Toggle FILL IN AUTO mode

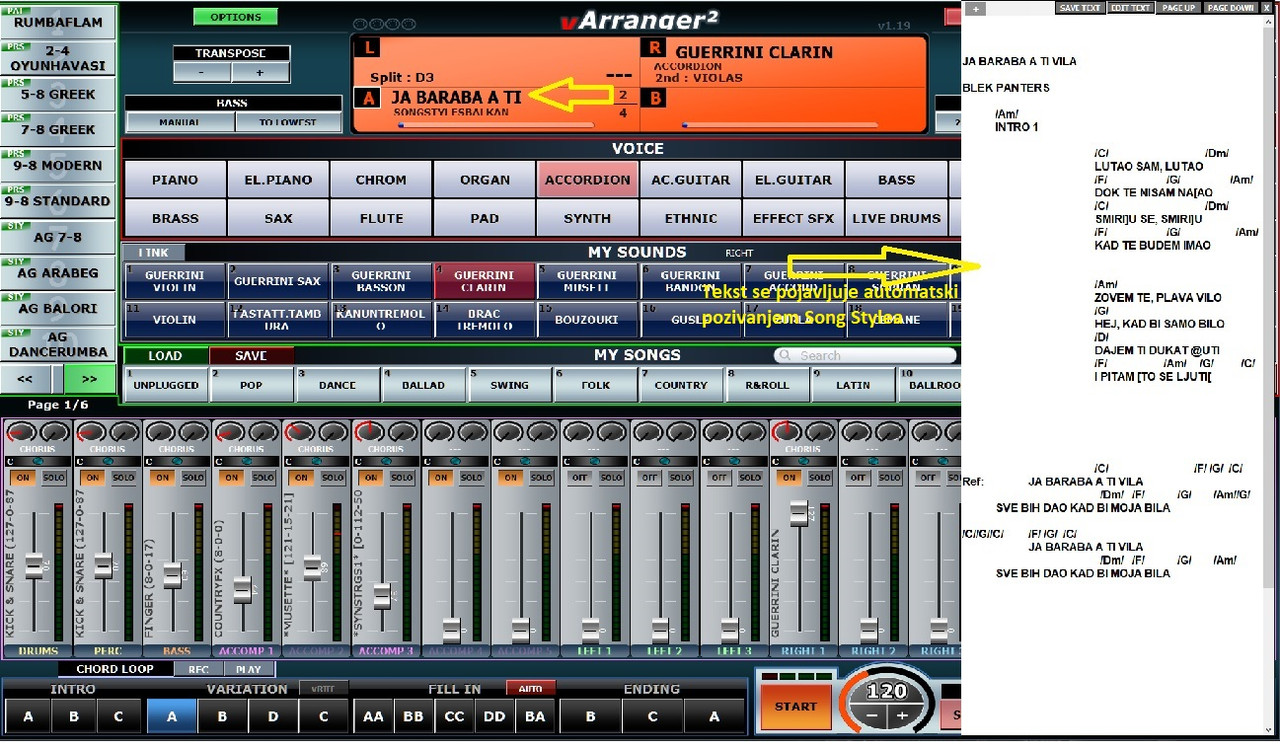coord(530,689)
